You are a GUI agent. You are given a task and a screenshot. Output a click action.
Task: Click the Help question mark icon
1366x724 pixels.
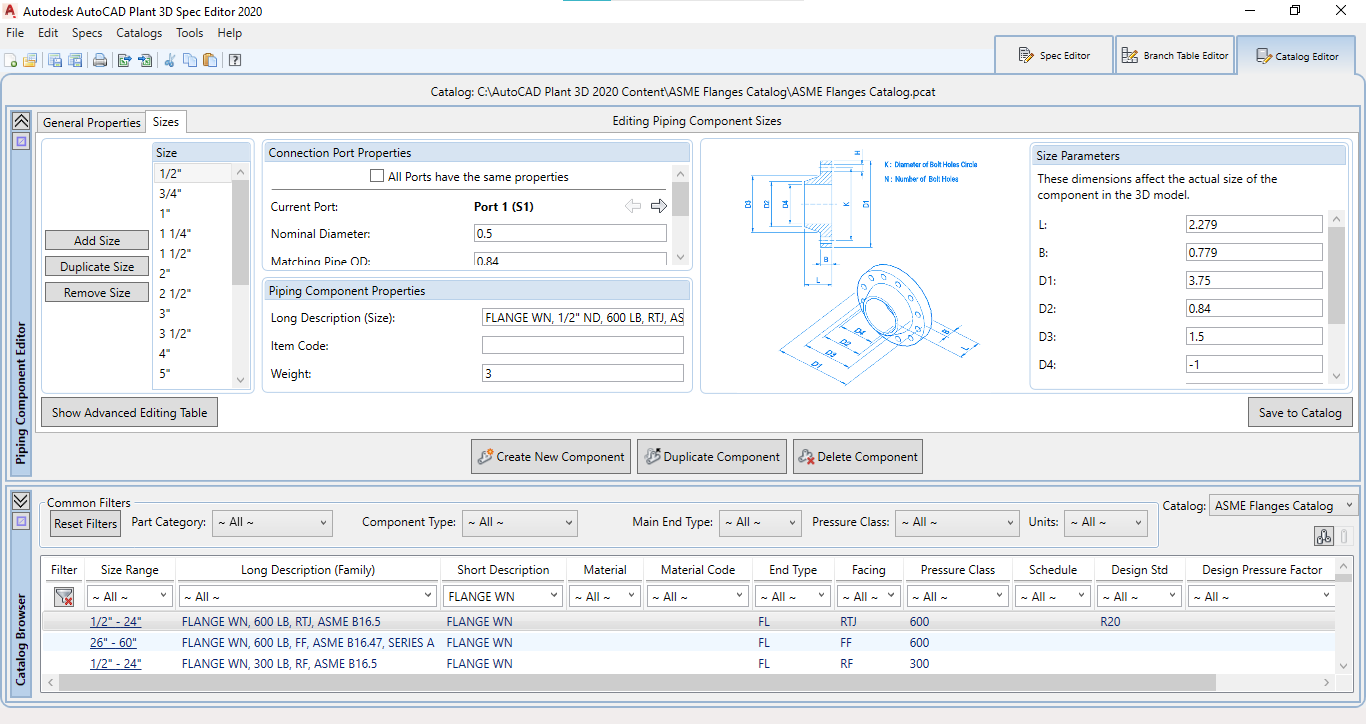coord(235,60)
